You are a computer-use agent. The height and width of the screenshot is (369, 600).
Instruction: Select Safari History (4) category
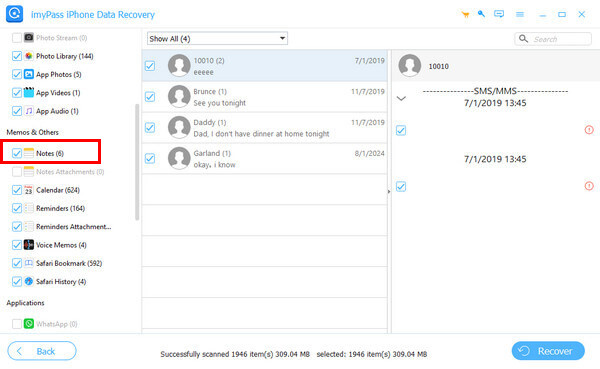pos(61,282)
